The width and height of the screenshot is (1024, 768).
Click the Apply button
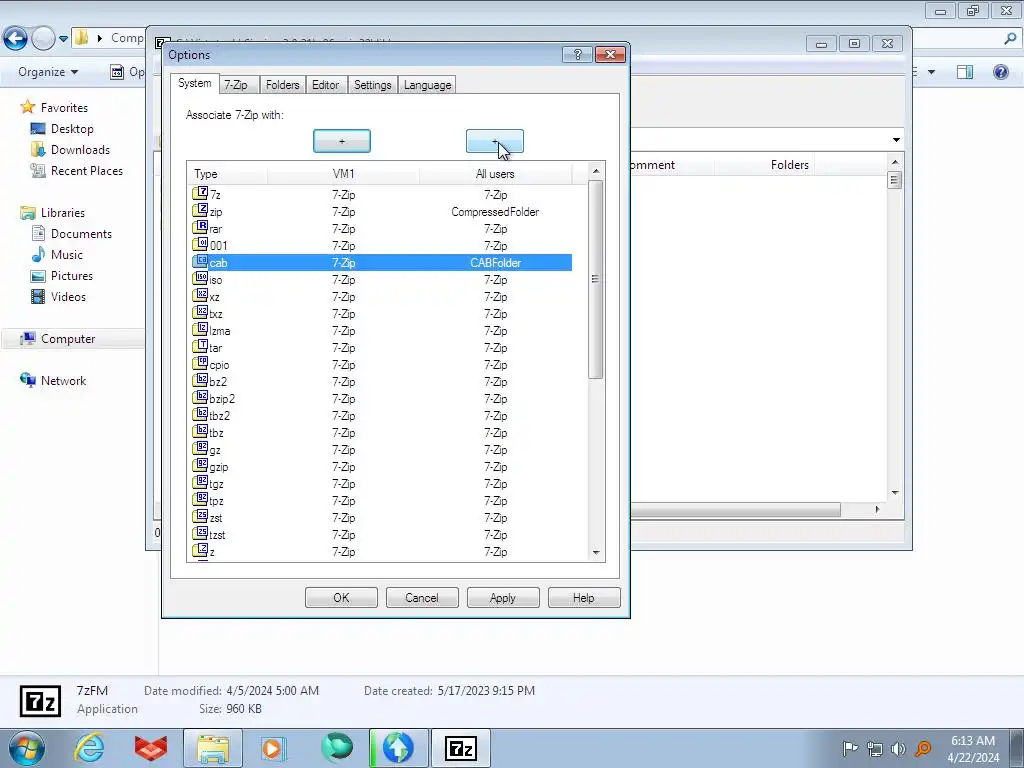pyautogui.click(x=503, y=598)
